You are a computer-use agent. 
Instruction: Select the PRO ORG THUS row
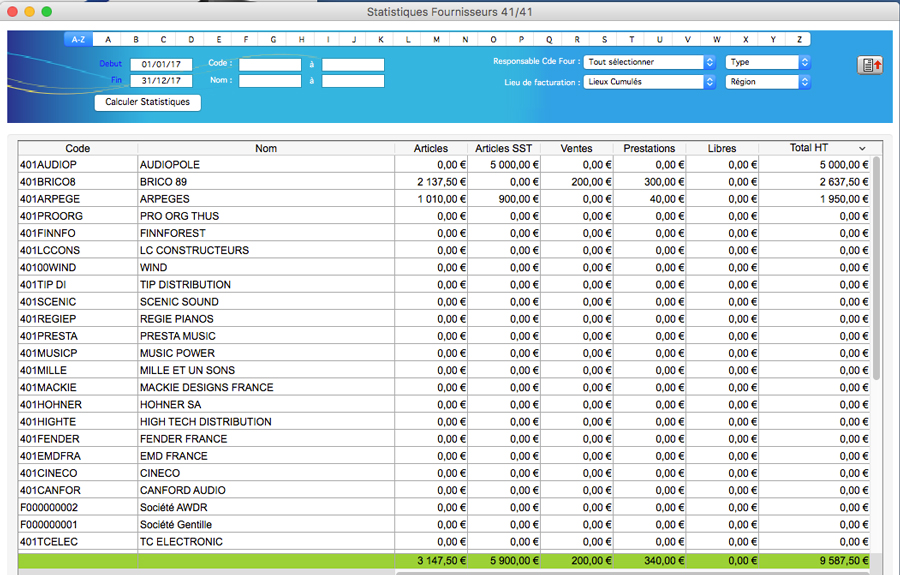click(x=444, y=216)
